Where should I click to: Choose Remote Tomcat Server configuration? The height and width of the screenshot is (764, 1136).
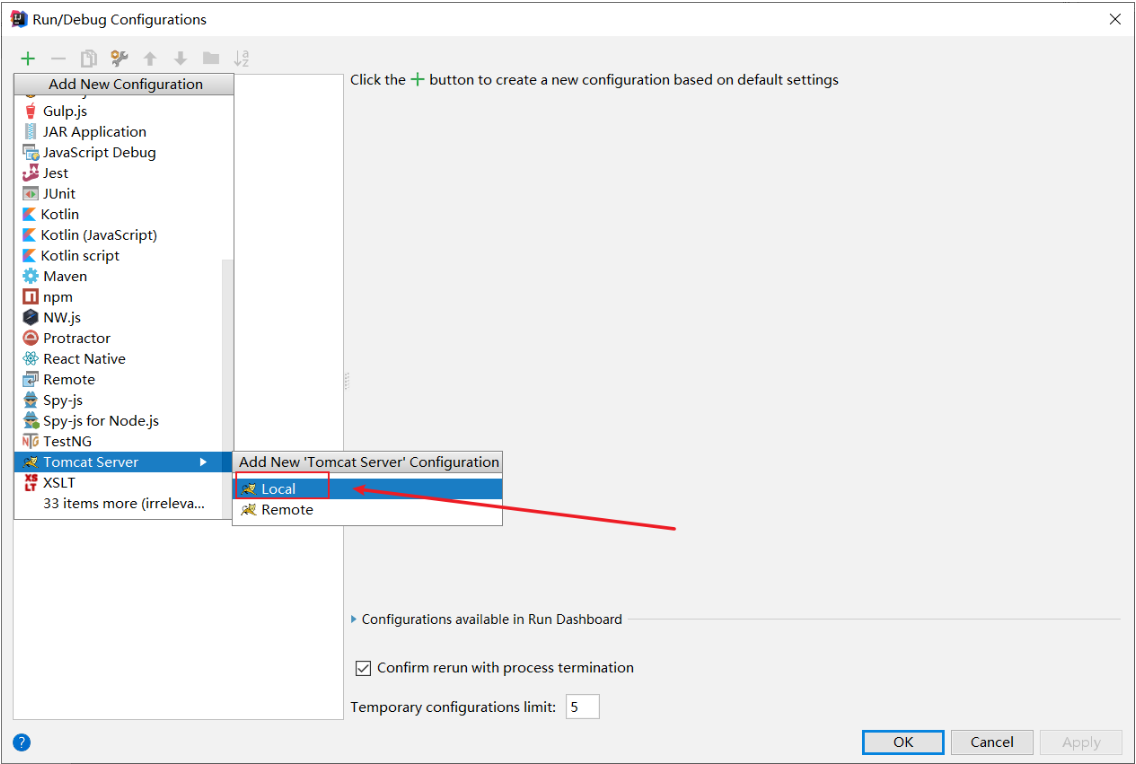[x=367, y=510]
